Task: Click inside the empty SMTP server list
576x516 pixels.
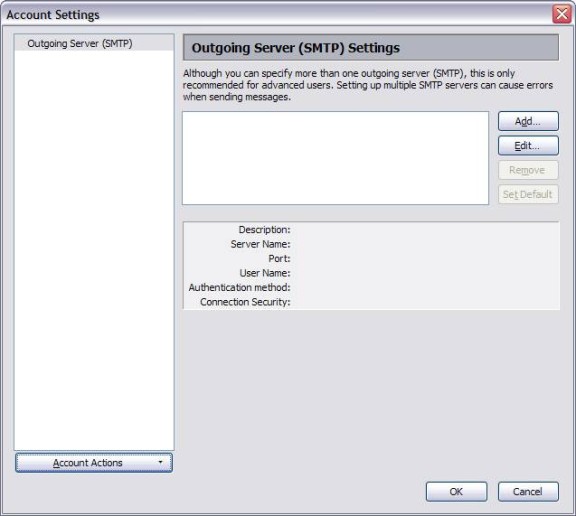Action: coord(335,158)
